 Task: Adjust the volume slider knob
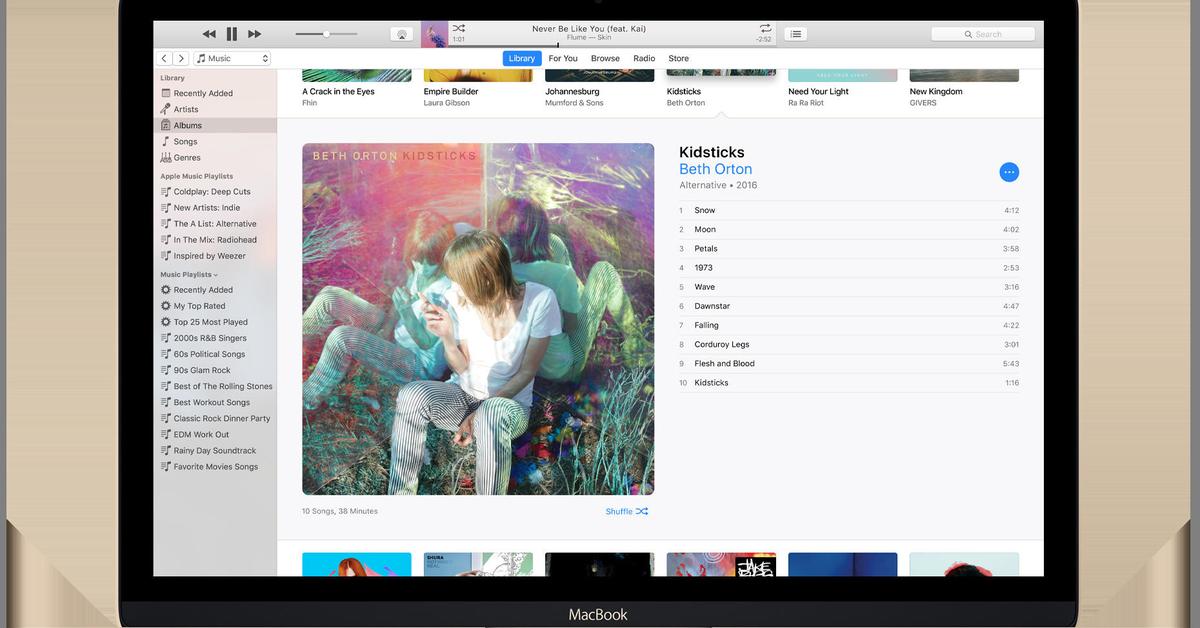(326, 34)
